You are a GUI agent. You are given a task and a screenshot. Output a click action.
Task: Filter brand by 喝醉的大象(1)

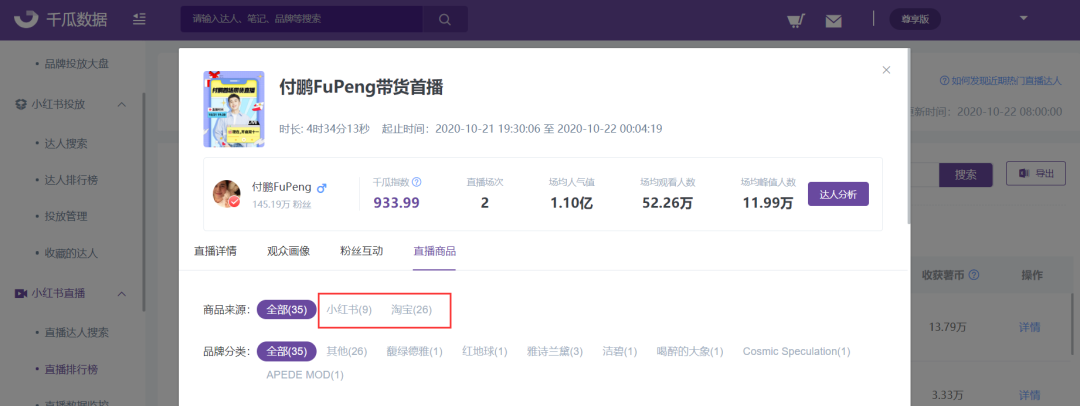click(x=690, y=352)
